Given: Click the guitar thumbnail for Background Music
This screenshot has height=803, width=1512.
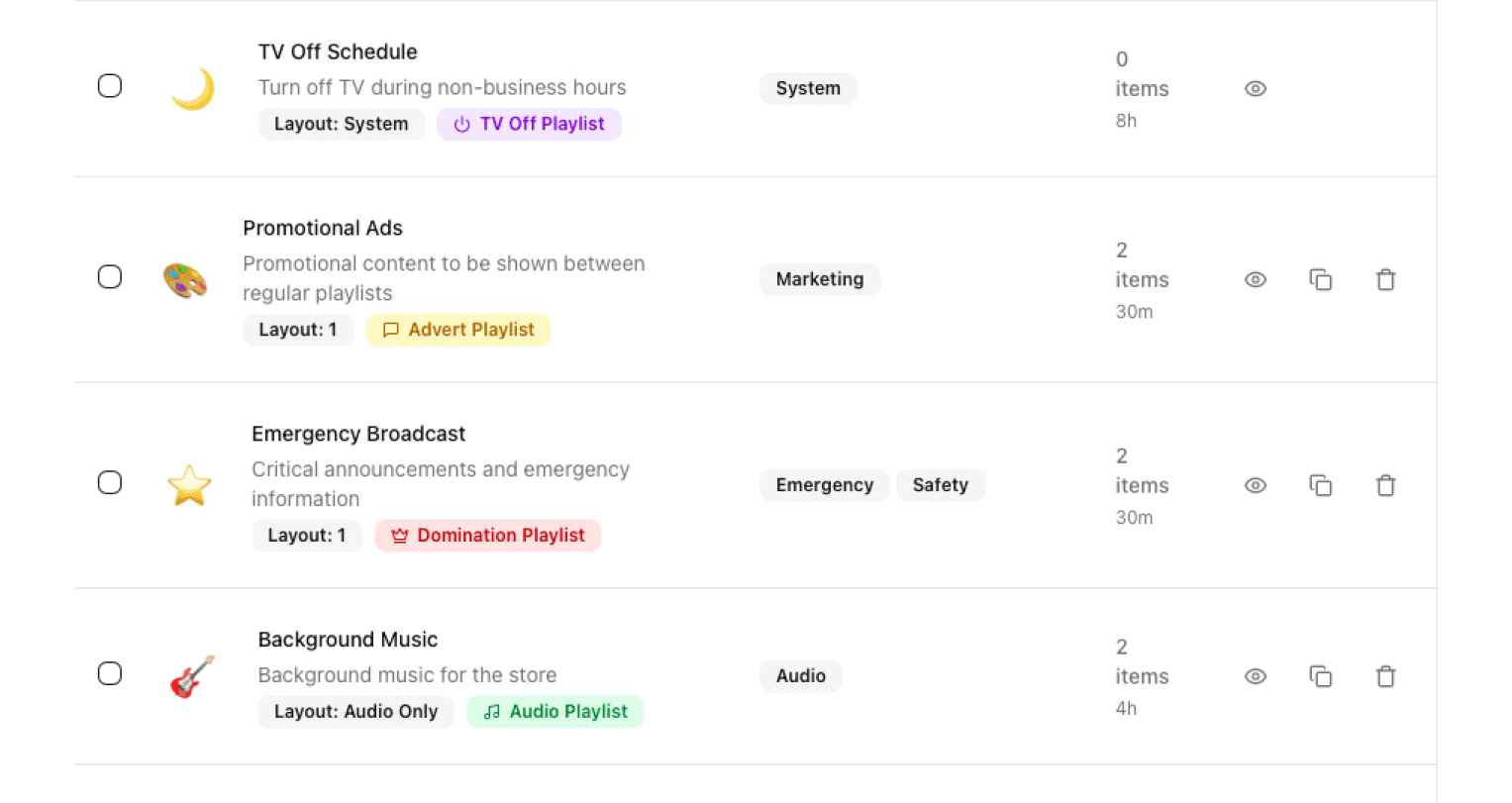Looking at the screenshot, I should (192, 677).
